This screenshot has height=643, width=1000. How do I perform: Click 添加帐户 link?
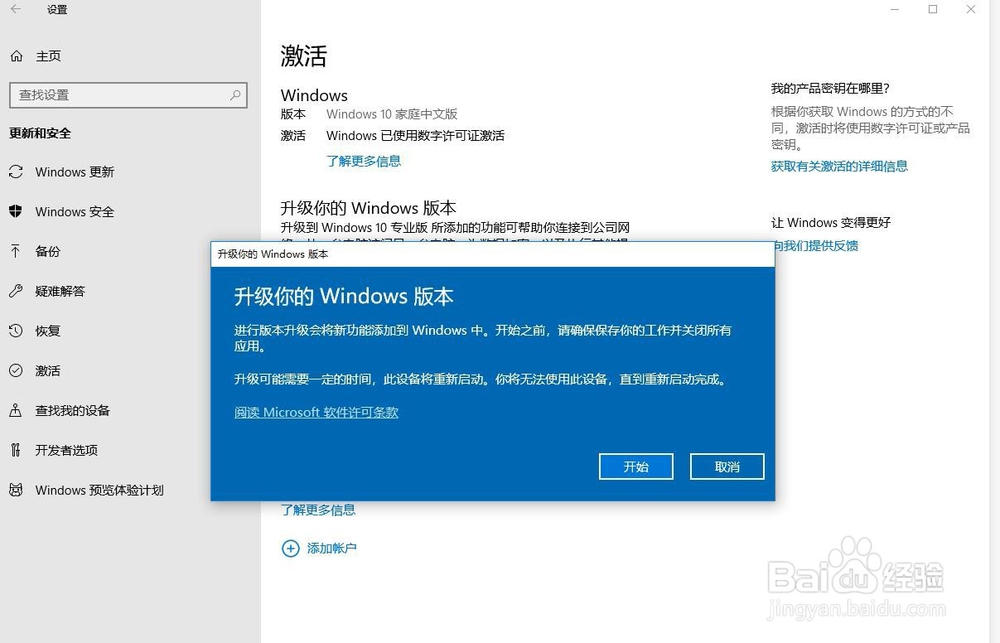point(332,548)
